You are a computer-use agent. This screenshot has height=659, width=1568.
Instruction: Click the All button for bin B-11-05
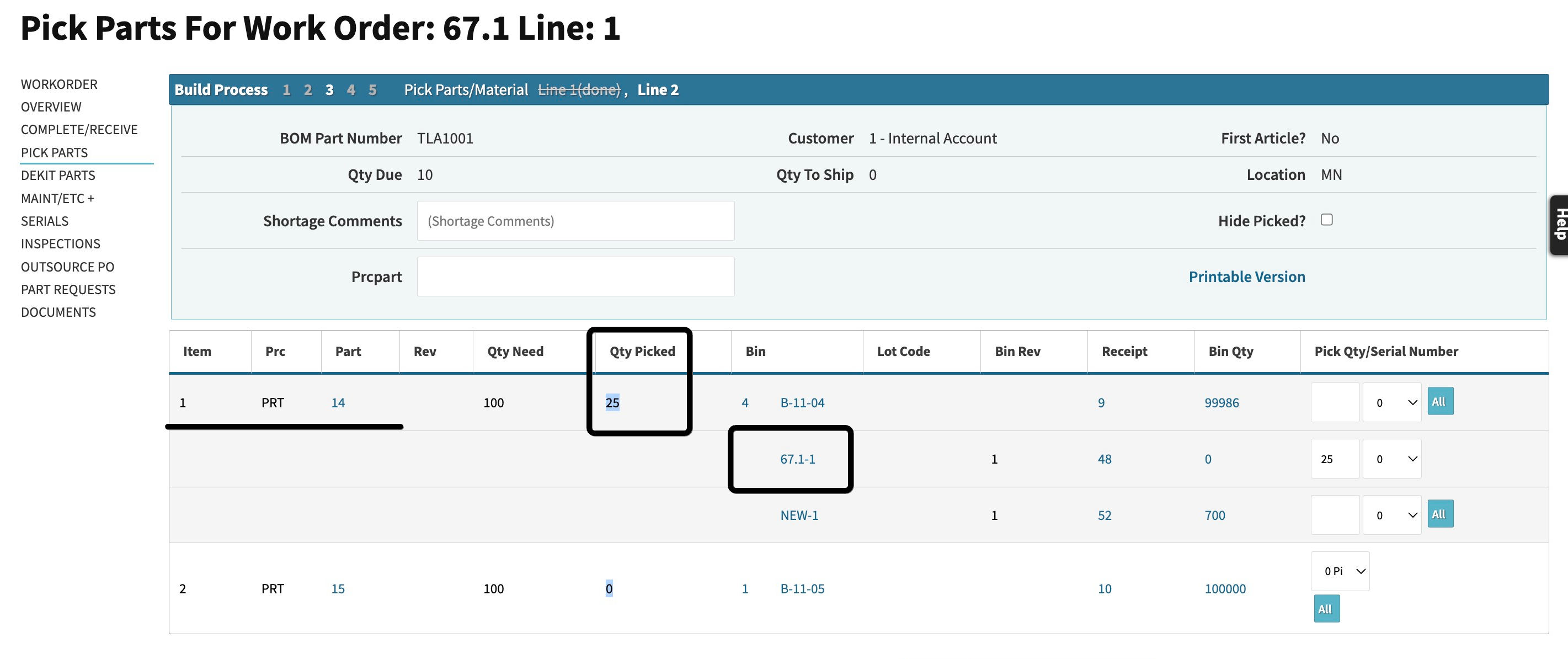coord(1326,609)
